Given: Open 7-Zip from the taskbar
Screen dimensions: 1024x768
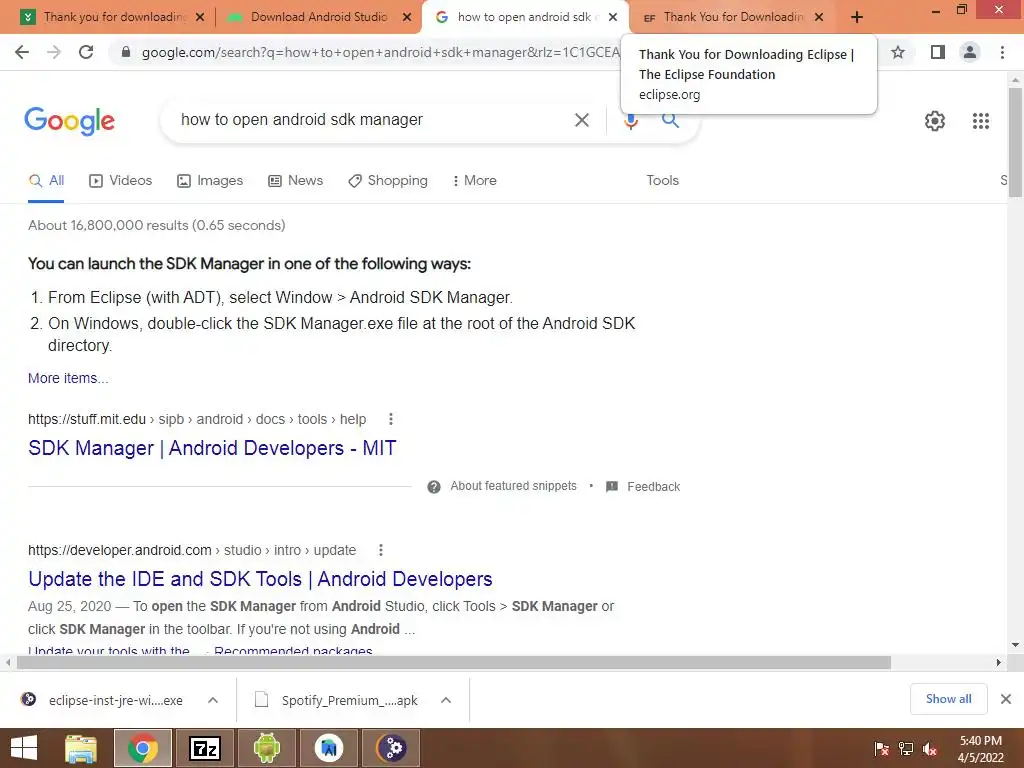Looking at the screenshot, I should pos(204,748).
